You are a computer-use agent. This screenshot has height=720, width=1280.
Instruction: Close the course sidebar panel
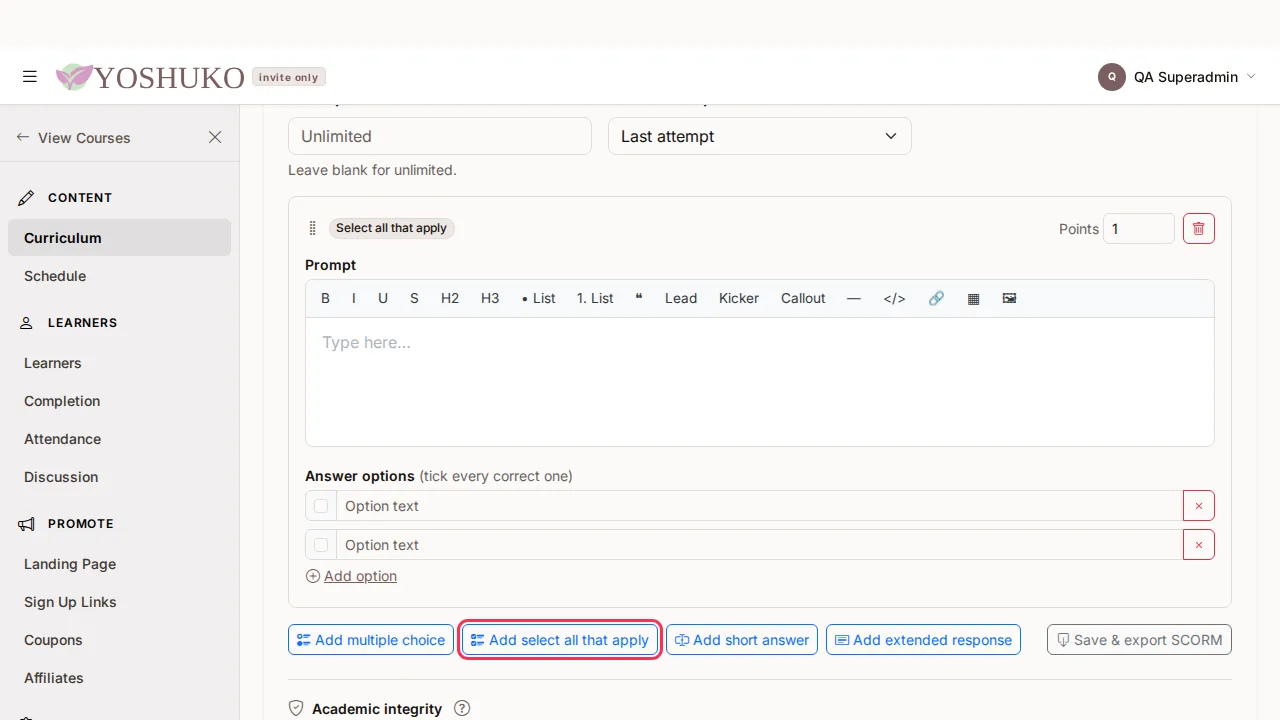click(215, 137)
